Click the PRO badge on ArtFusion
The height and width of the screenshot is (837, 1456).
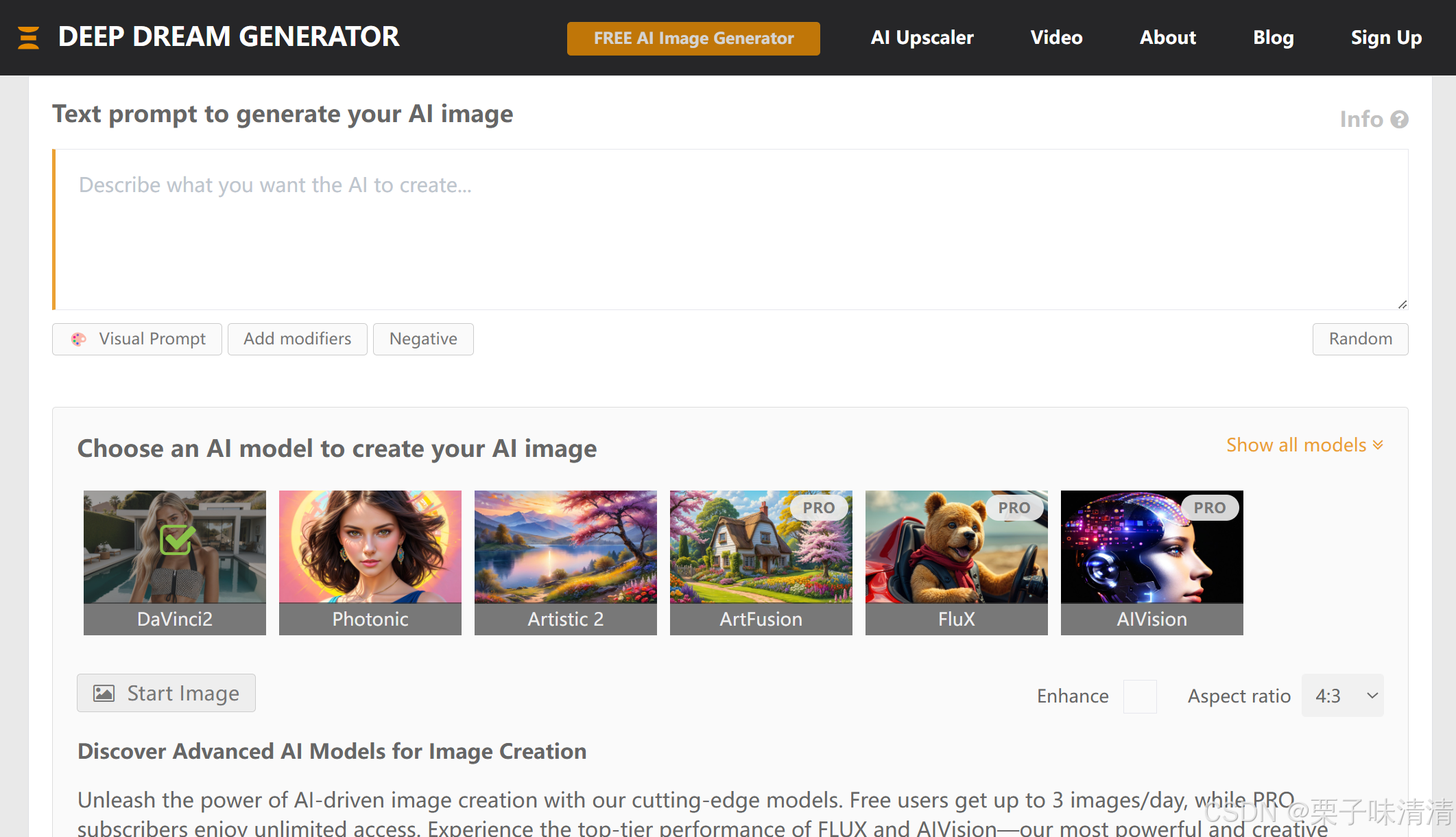pos(819,508)
